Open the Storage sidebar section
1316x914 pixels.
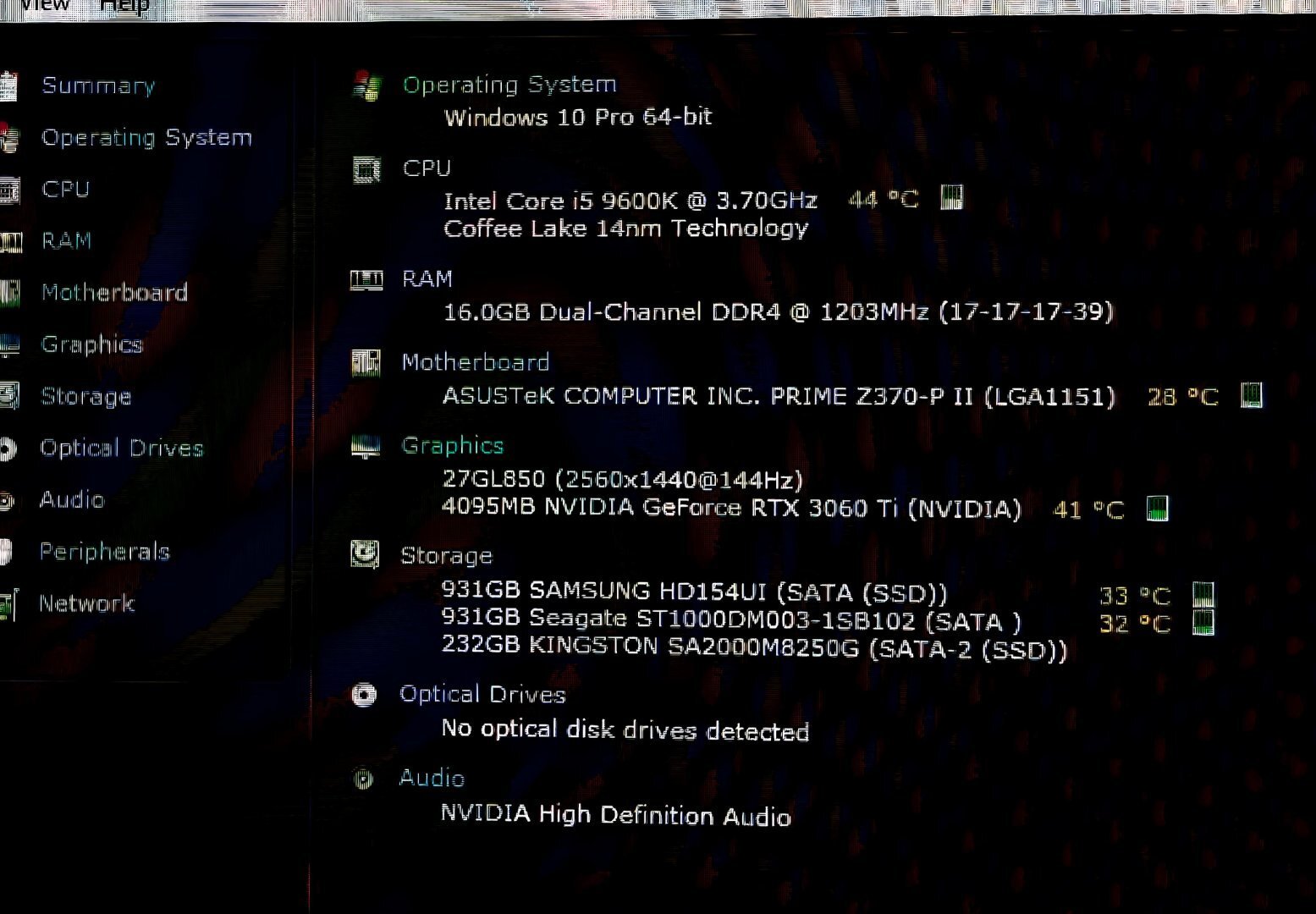pyautogui.click(x=85, y=396)
